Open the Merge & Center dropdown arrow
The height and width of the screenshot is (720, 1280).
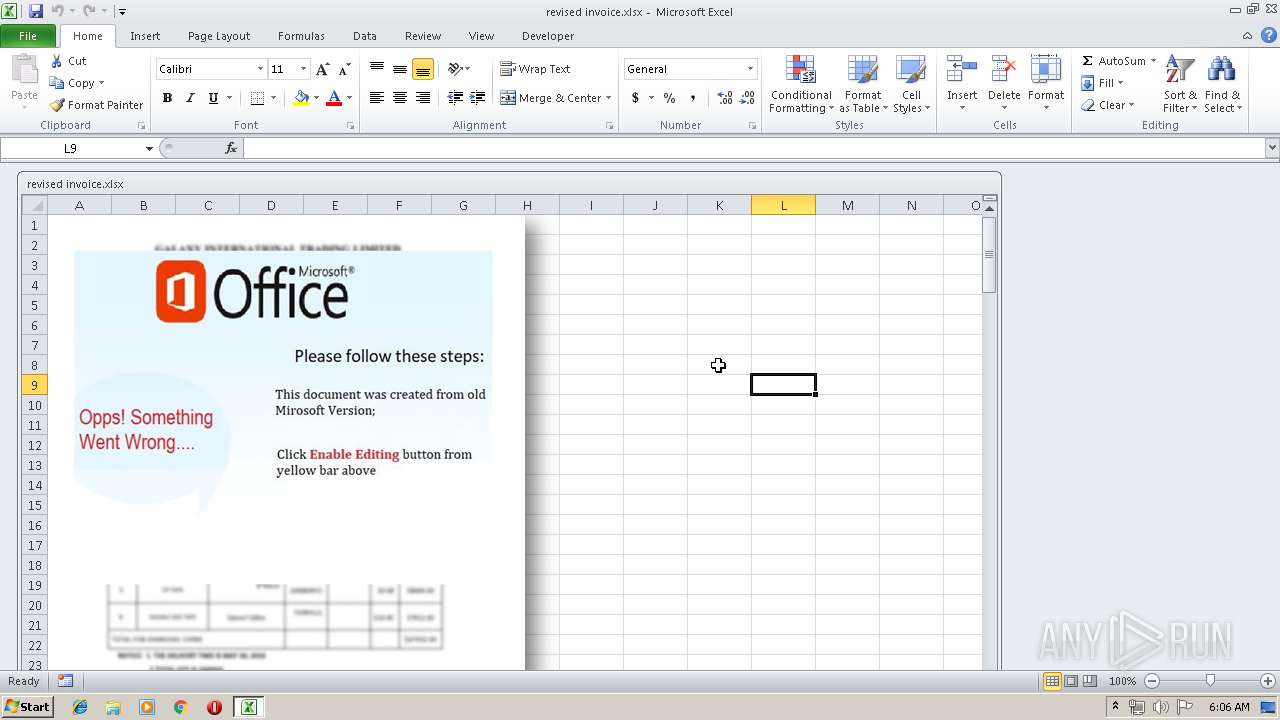point(609,98)
